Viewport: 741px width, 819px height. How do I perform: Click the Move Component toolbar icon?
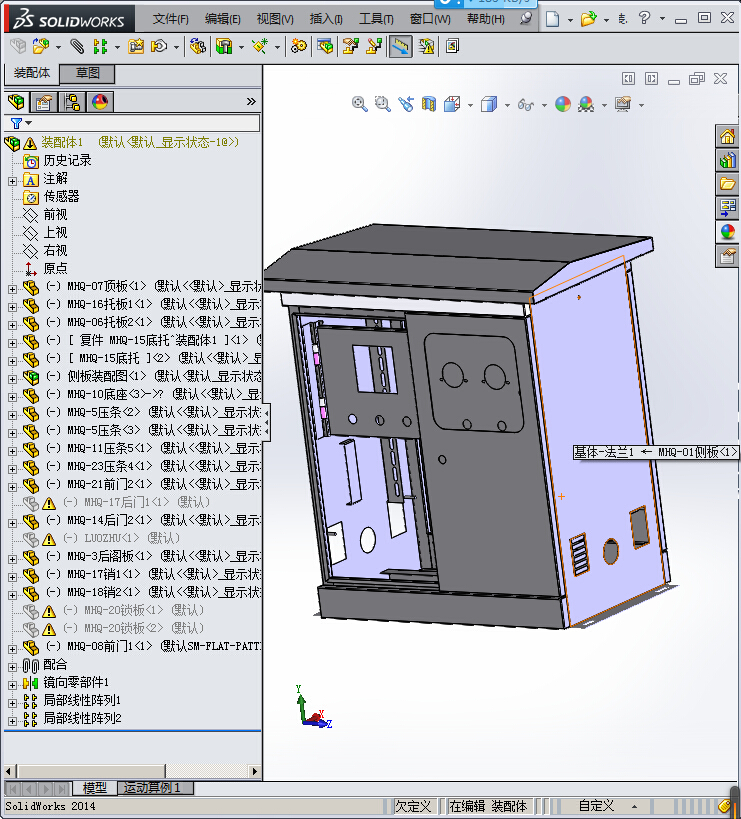159,46
